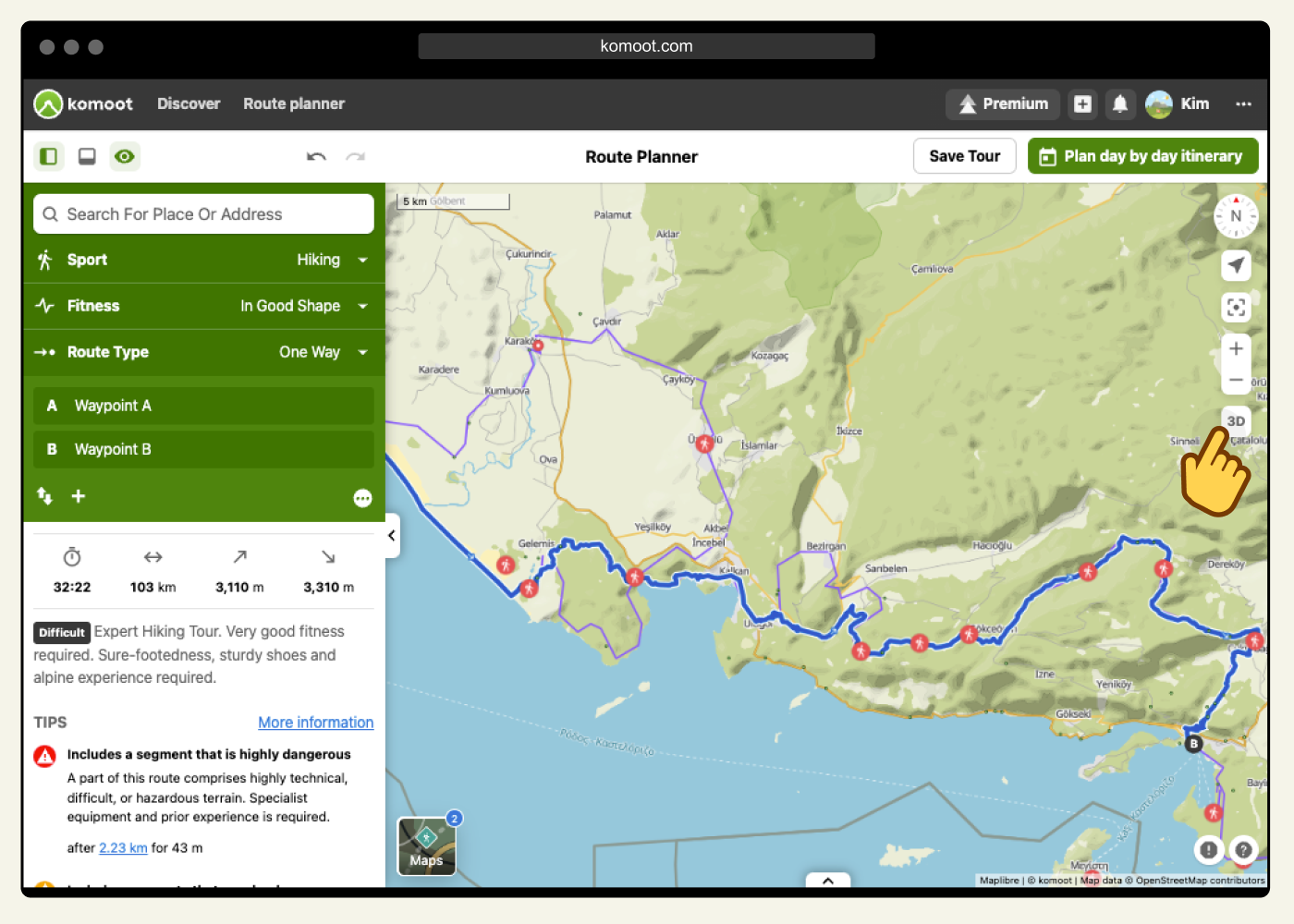The image size is (1294, 924).
Task: Click the Maplibre attribution link
Action: tap(999, 881)
